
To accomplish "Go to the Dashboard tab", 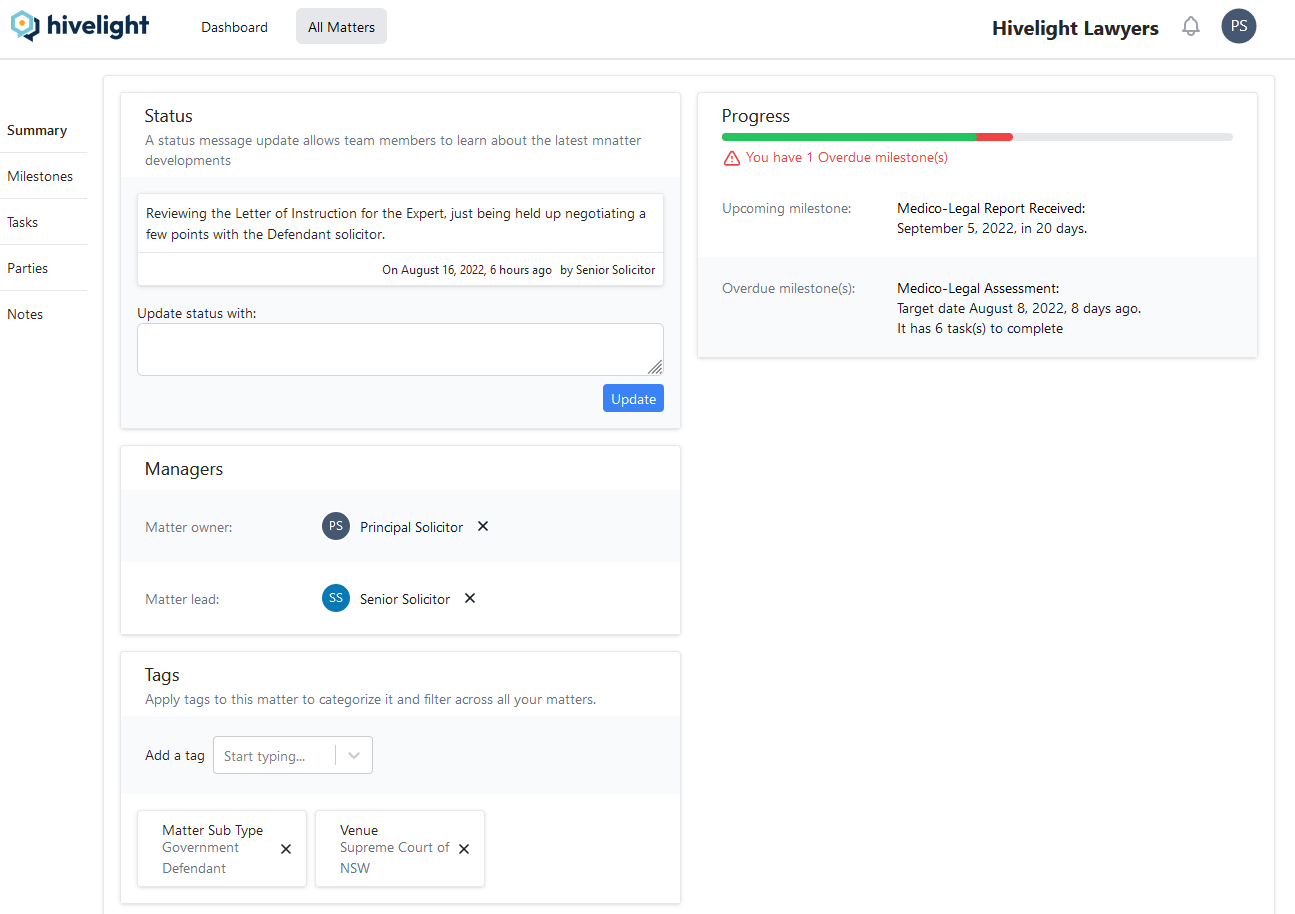I will pos(234,27).
